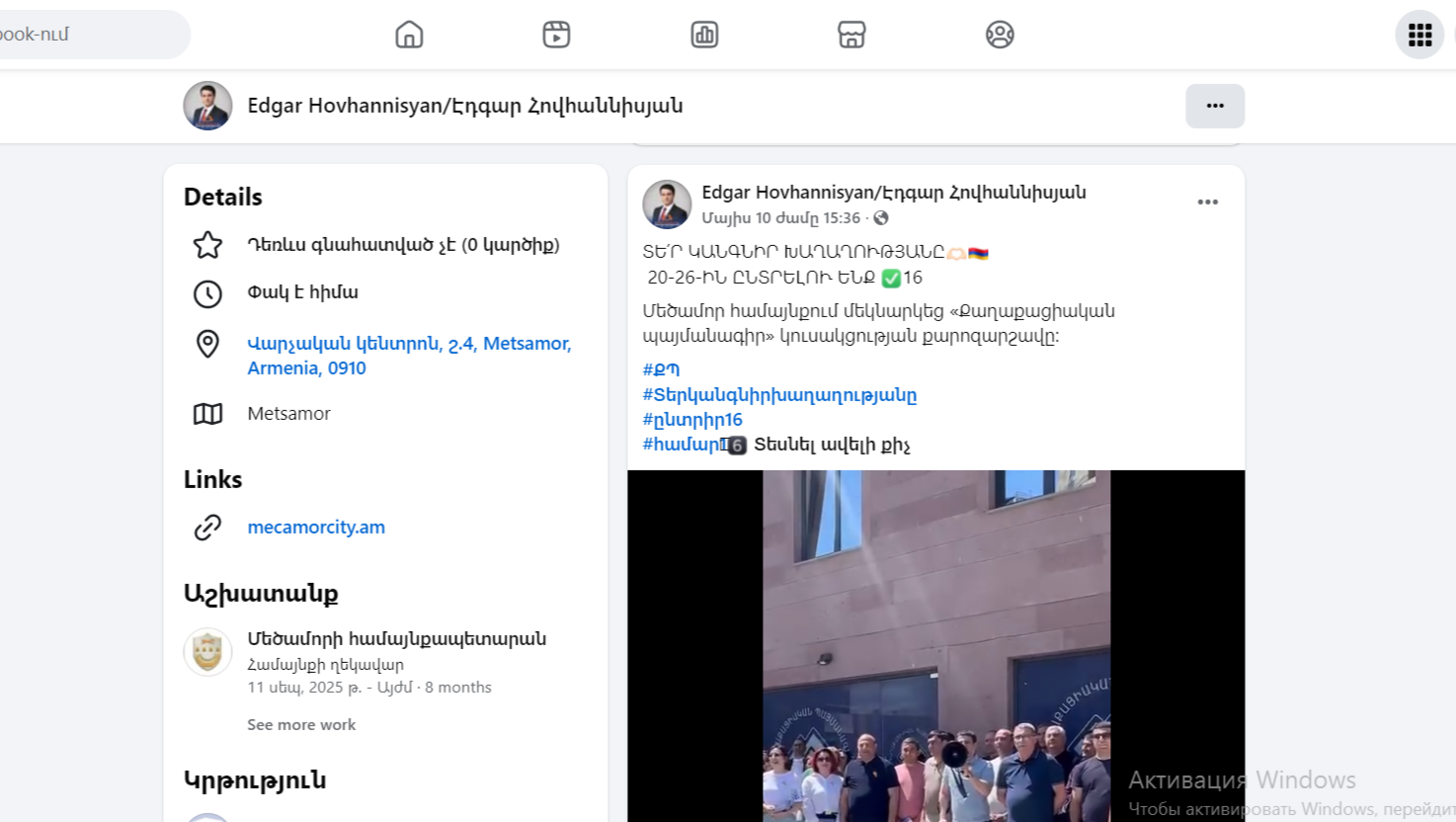Open the grid menu icon
This screenshot has height=822, width=1456.
click(1419, 35)
